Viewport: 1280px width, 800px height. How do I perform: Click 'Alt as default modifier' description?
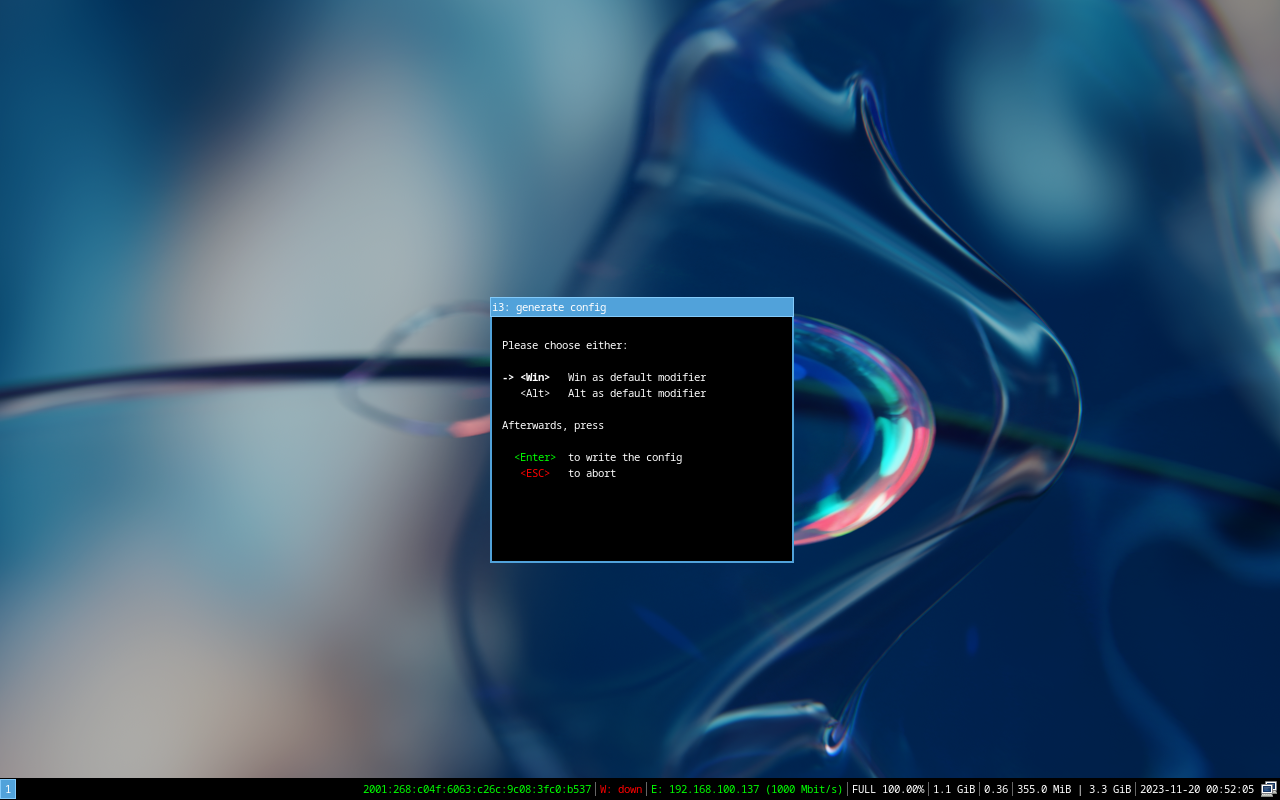(x=637, y=394)
